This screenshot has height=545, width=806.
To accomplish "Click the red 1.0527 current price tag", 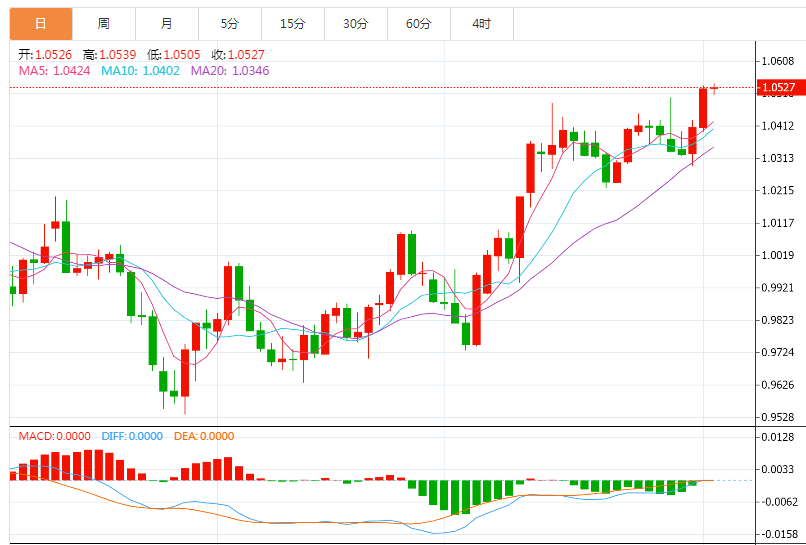I will (779, 87).
